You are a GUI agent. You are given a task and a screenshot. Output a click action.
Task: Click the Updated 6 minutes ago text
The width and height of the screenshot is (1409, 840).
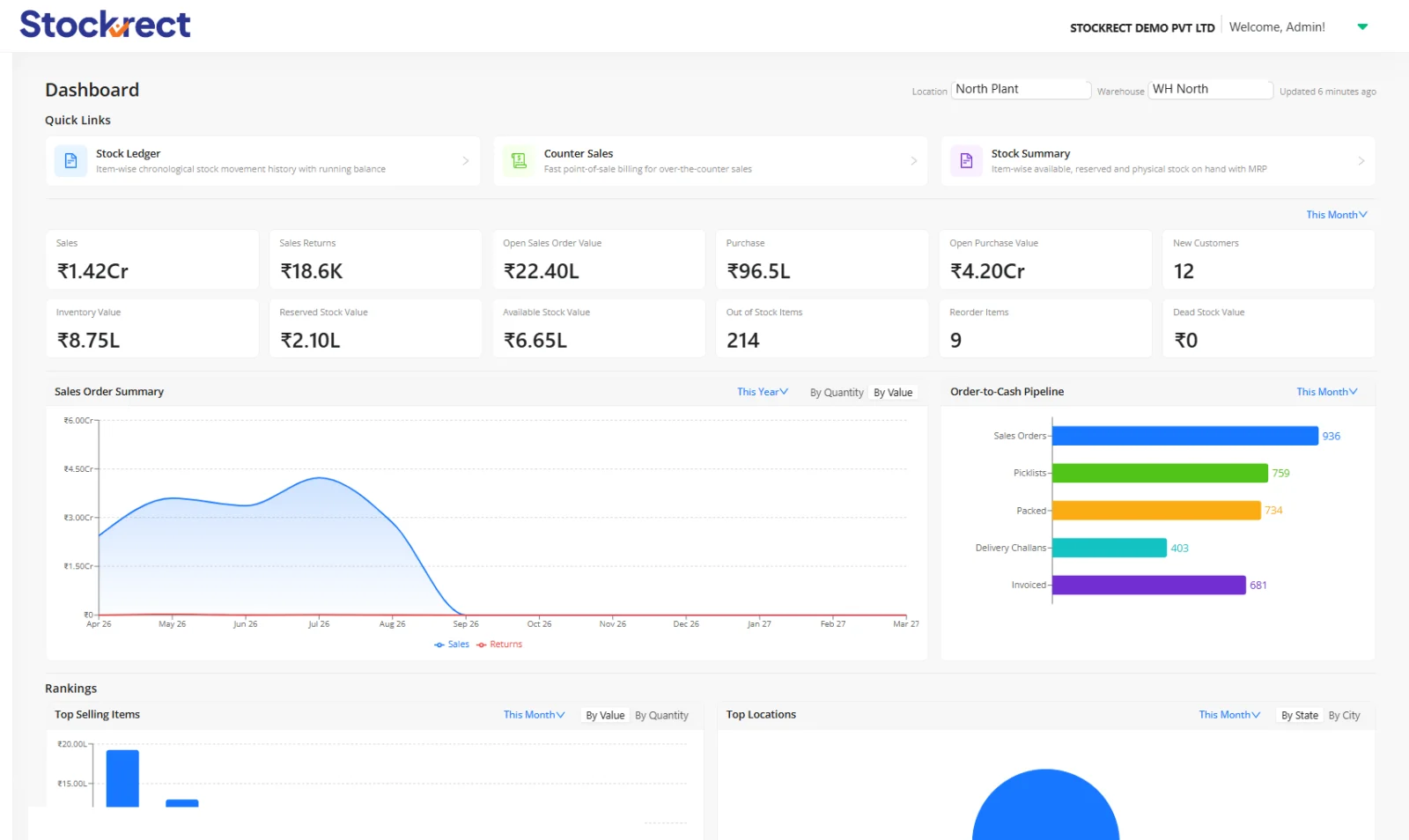pyautogui.click(x=1327, y=92)
